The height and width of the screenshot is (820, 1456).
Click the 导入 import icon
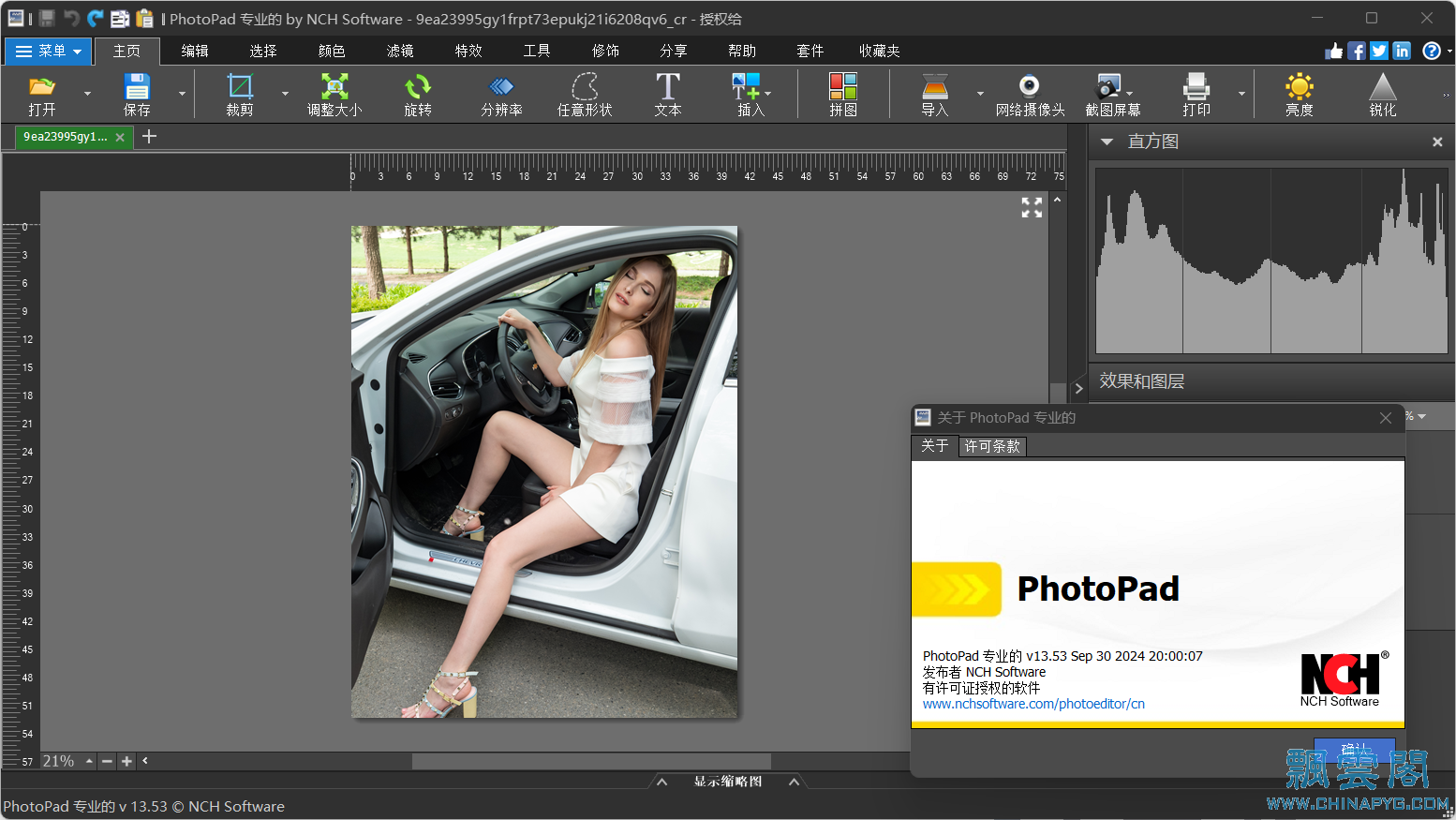935,95
